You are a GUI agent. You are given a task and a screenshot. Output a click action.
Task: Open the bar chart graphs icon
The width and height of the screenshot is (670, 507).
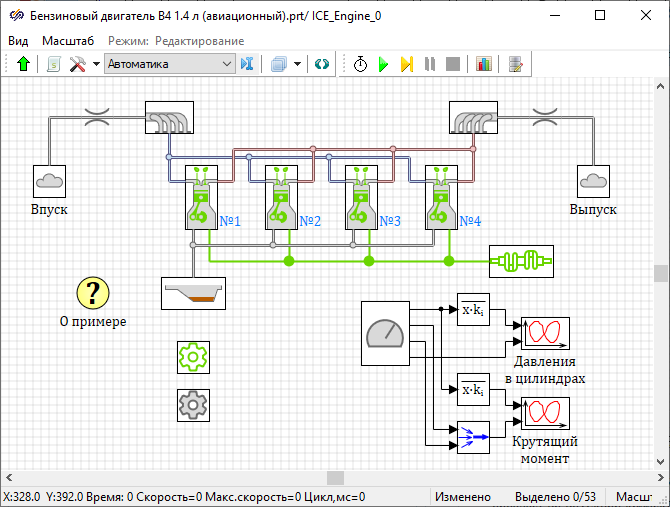tap(484, 64)
